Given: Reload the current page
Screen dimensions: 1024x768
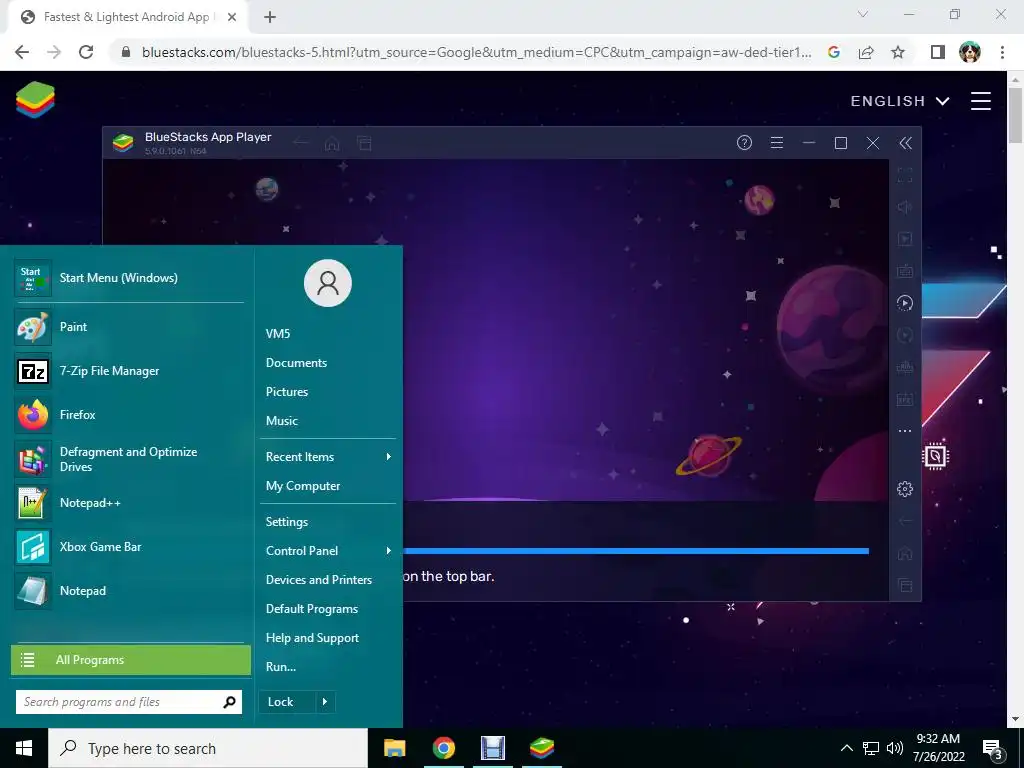Looking at the screenshot, I should click(86, 52).
